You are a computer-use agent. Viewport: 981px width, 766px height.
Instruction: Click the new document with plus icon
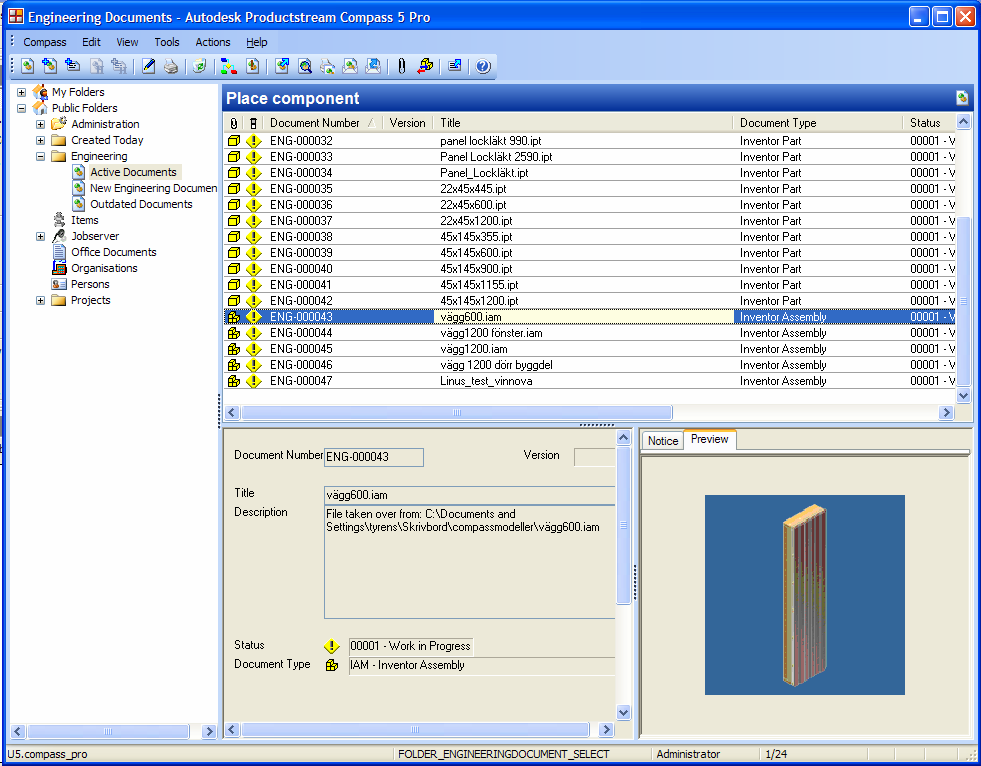(x=49, y=66)
